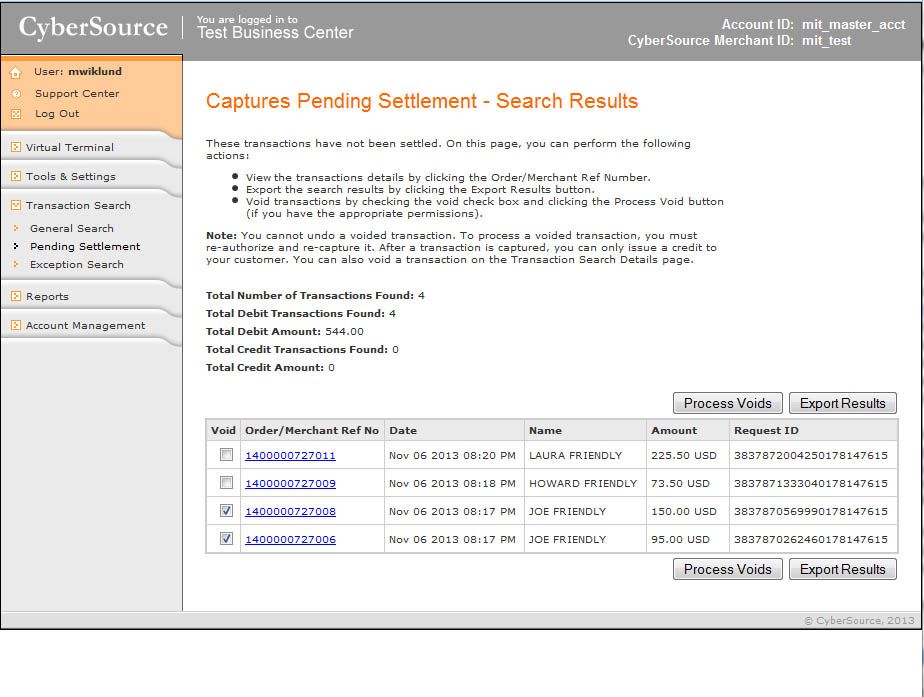The width and height of the screenshot is (924, 697).
Task: Open the Support Center link
Action: tap(77, 94)
